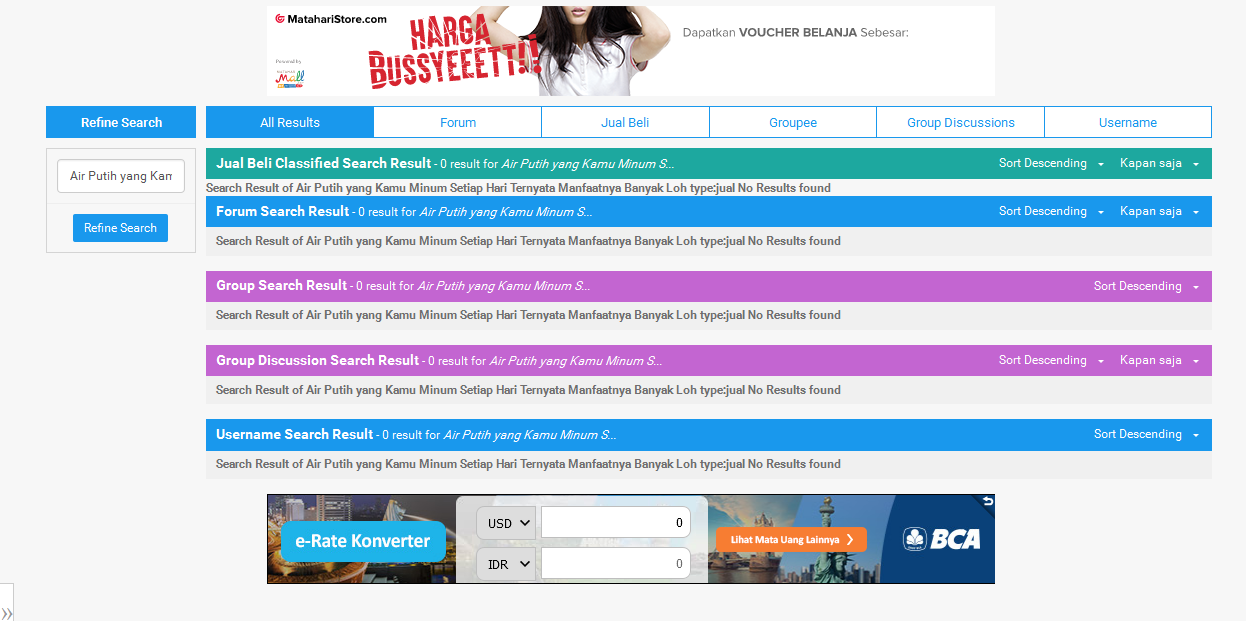This screenshot has width=1246, height=621.
Task: Switch to the Username tab
Action: (x=1128, y=123)
